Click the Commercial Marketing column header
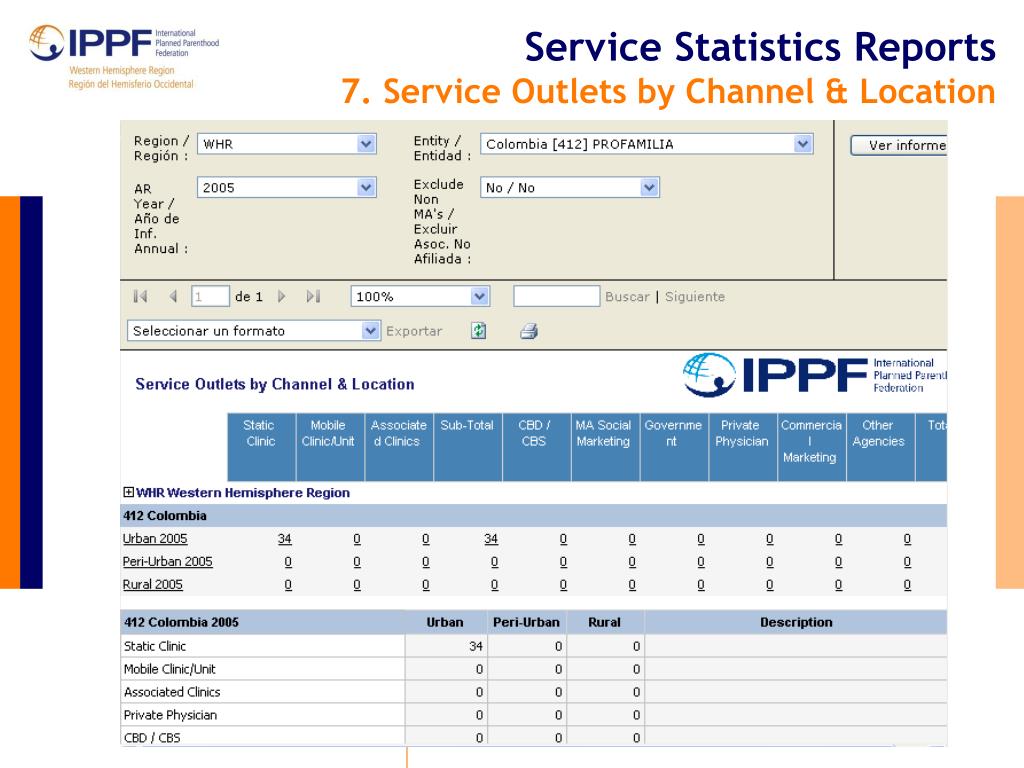Image resolution: width=1024 pixels, height=768 pixels. tap(812, 447)
